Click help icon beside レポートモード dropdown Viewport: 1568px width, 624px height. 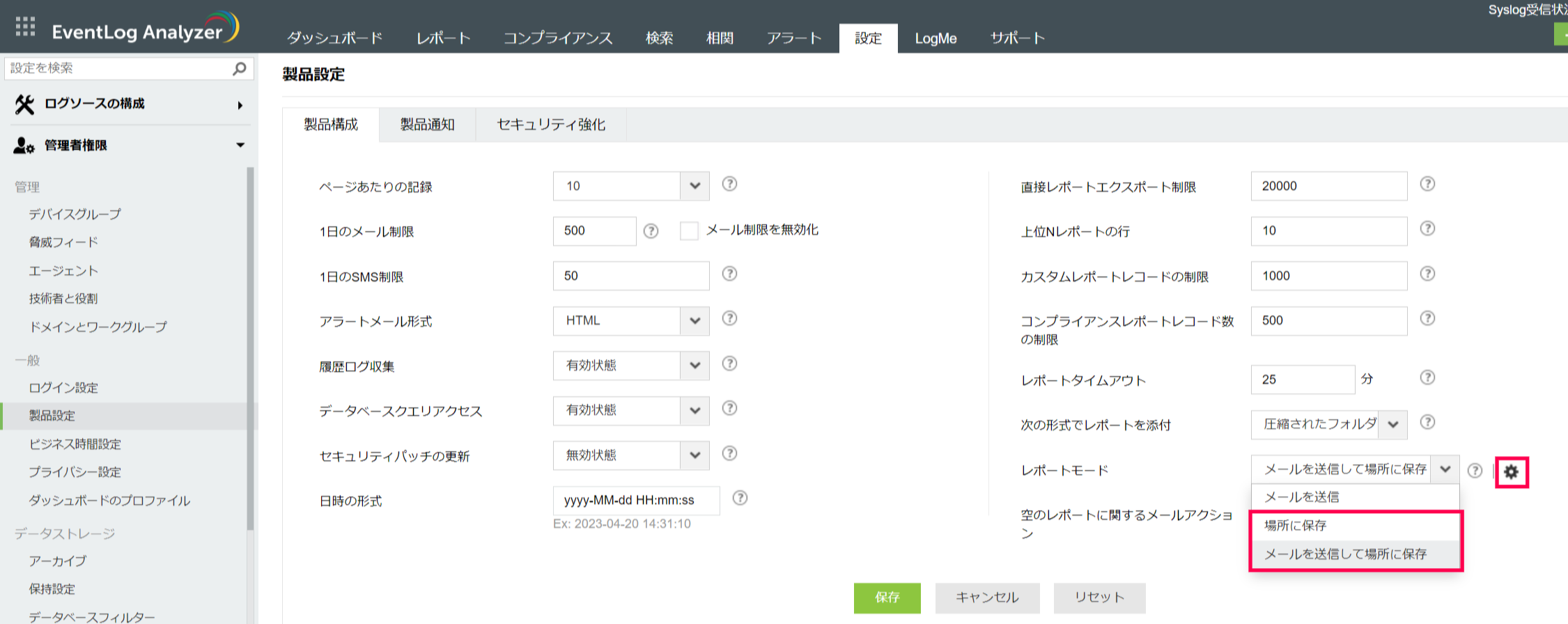click(x=1475, y=471)
